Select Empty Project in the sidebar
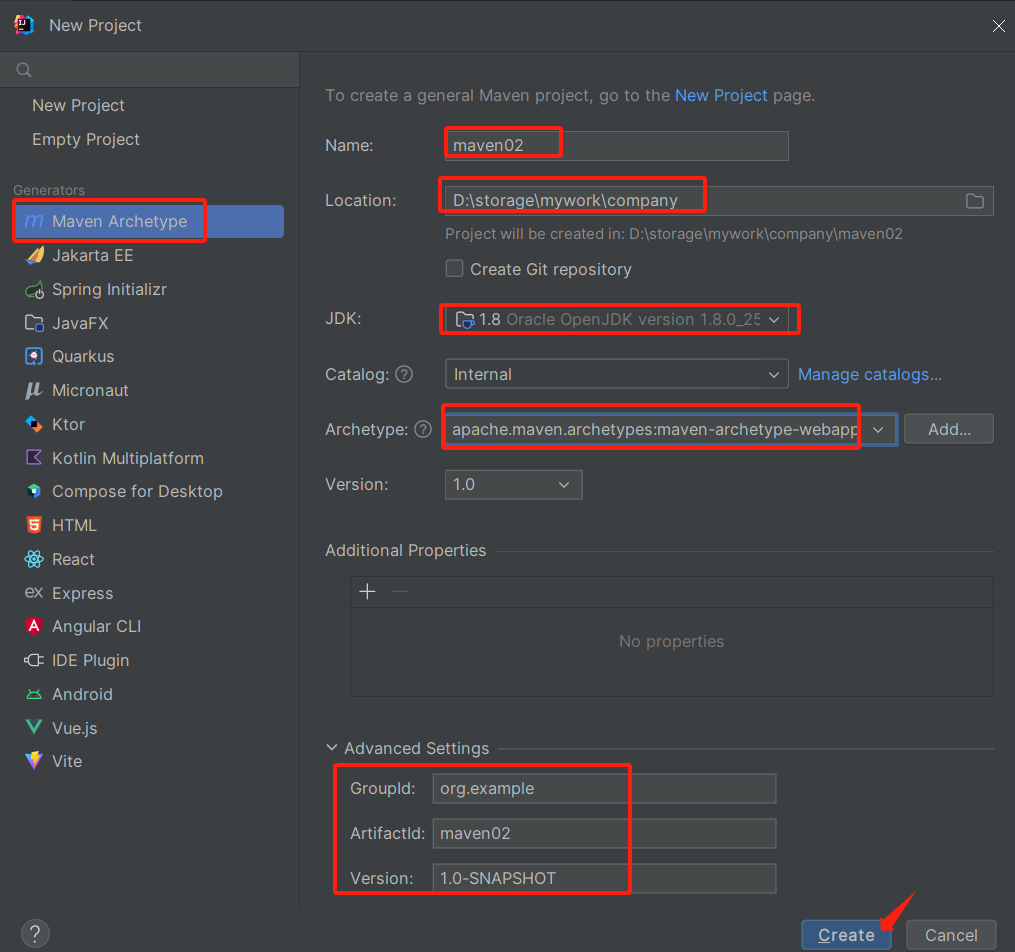The image size is (1015, 952). pos(86,139)
